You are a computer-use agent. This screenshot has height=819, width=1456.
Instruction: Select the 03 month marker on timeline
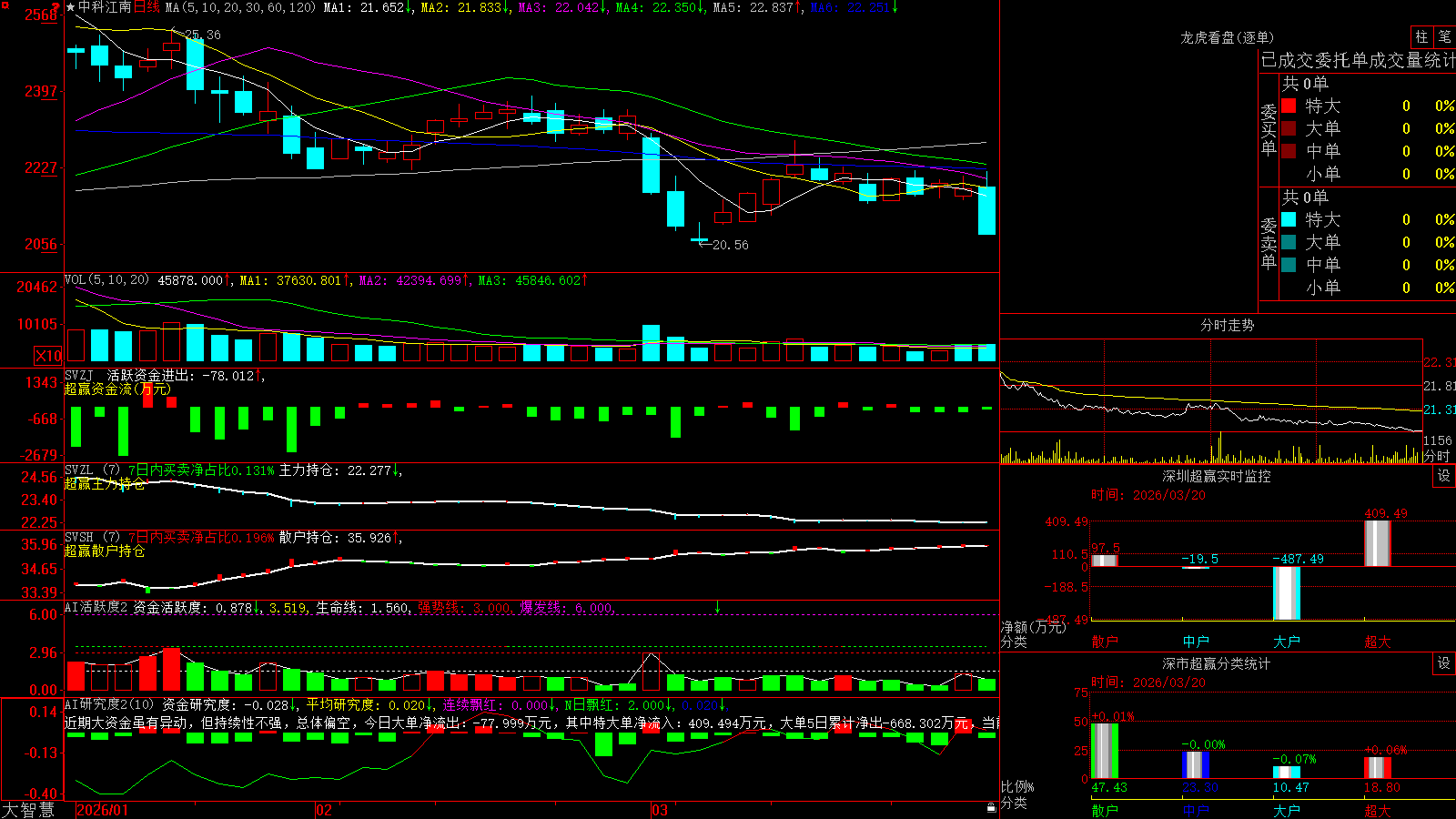[x=660, y=810]
